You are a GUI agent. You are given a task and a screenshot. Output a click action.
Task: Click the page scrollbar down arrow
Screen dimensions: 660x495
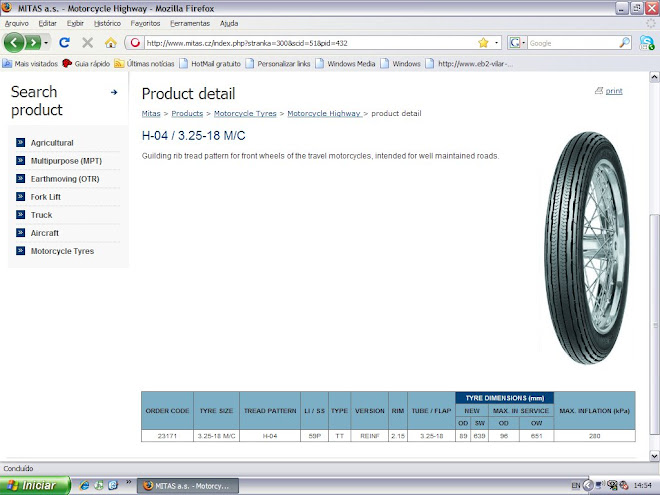[654, 455]
